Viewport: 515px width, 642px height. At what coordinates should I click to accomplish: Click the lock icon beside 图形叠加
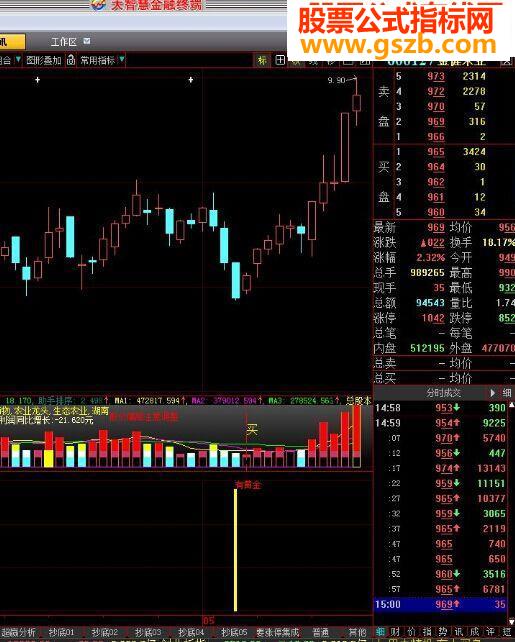point(71,61)
